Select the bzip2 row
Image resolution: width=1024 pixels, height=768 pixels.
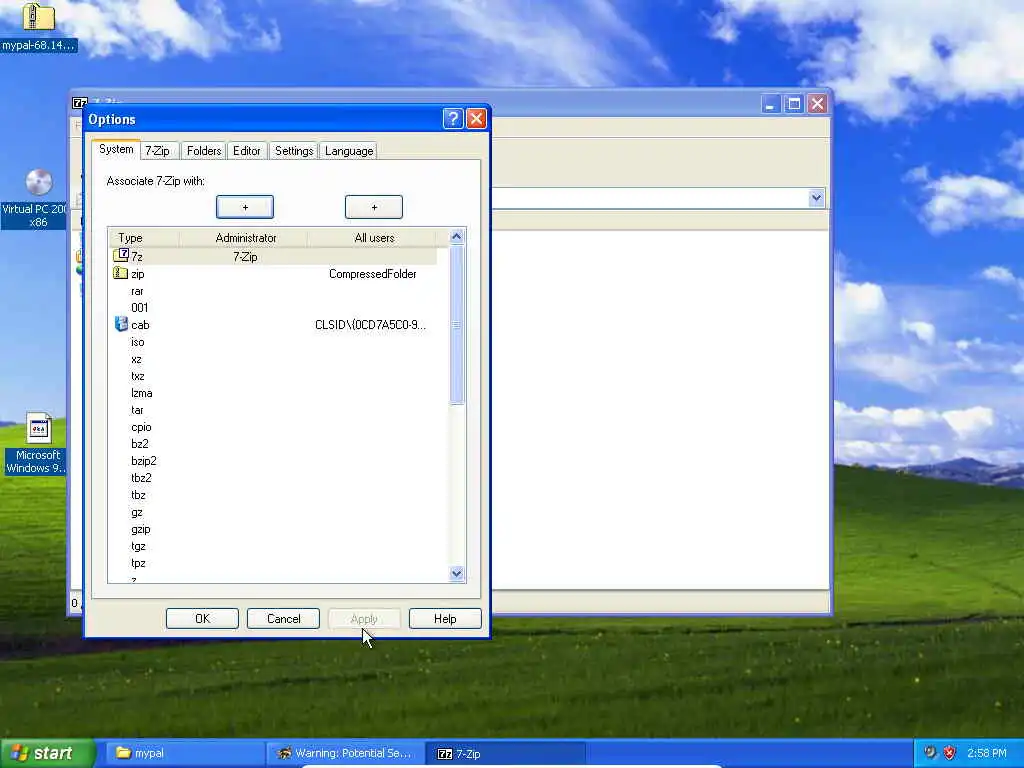(x=272, y=461)
